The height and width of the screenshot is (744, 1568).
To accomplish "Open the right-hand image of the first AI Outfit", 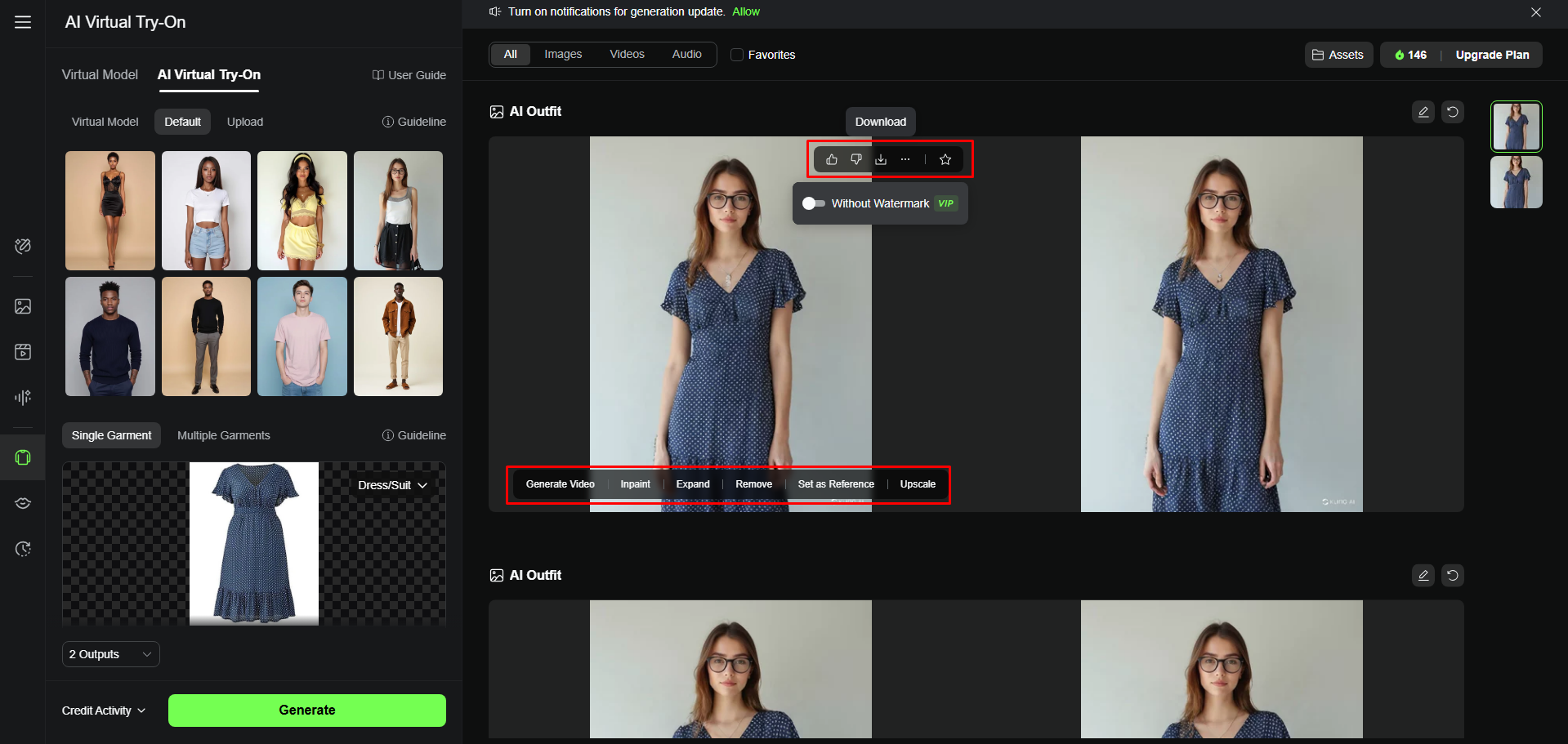I will 1222,324.
